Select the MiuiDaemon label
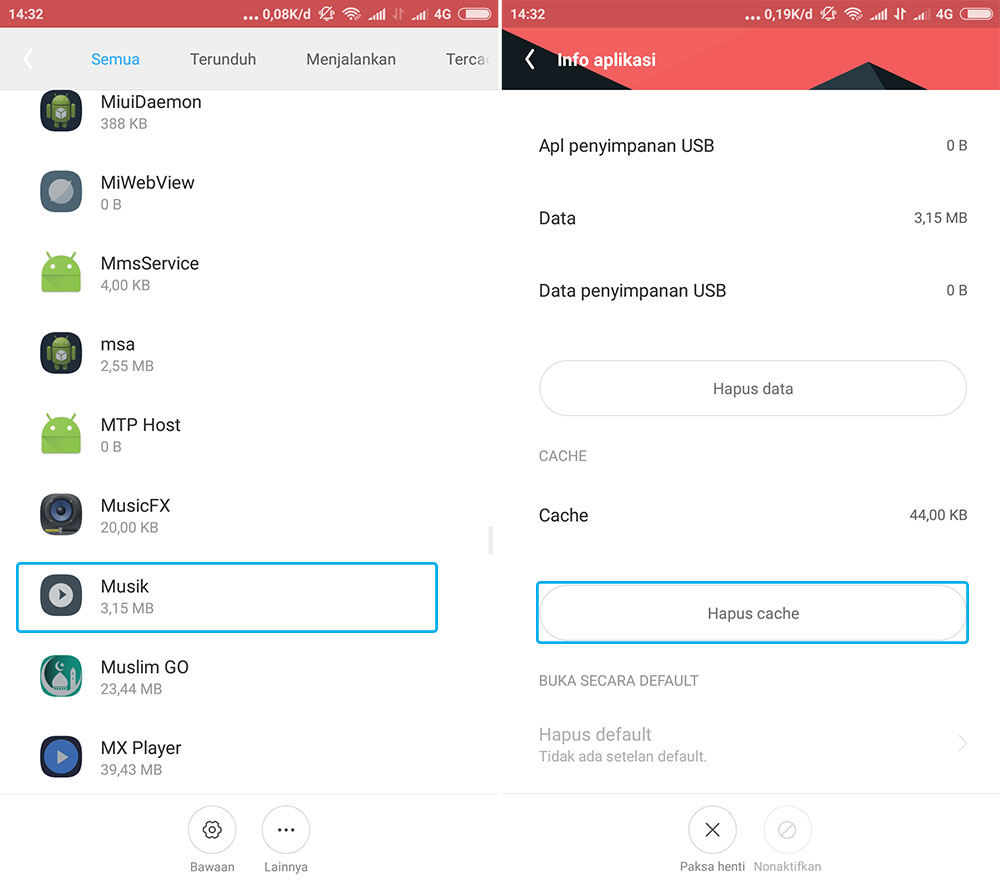 (x=151, y=102)
